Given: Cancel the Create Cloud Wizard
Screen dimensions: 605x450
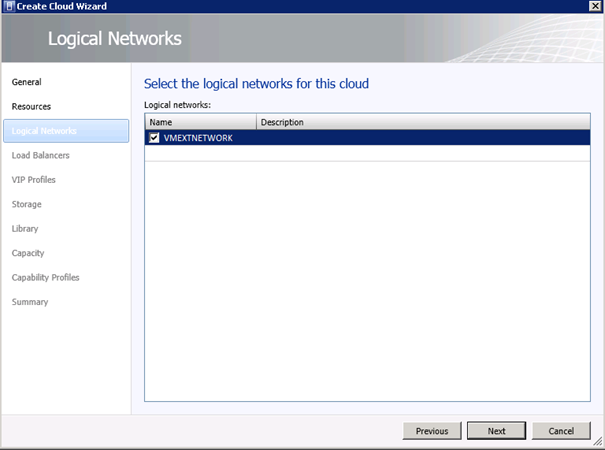Looking at the screenshot, I should [x=561, y=431].
